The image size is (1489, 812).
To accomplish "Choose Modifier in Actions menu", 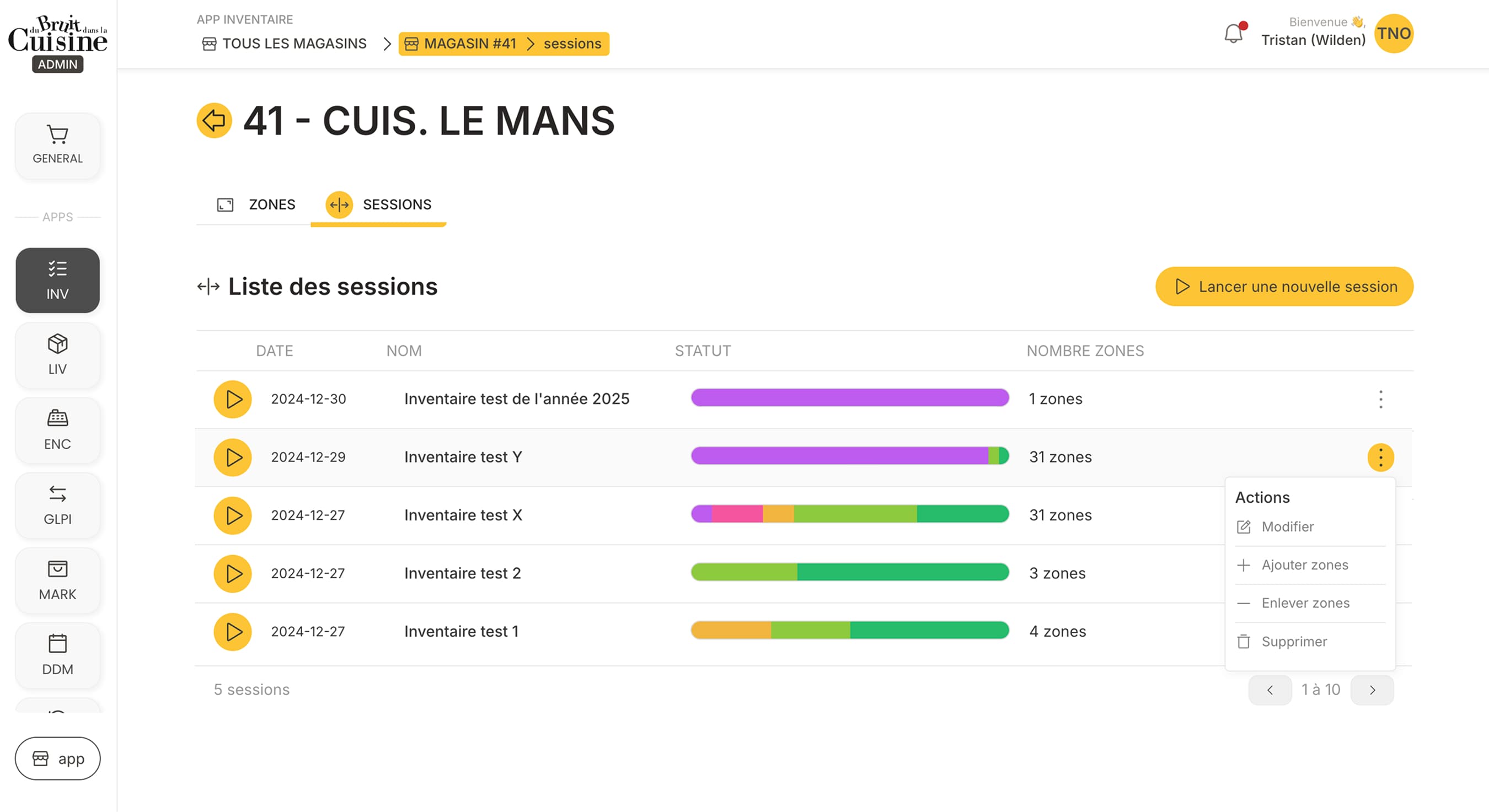I will click(1310, 527).
